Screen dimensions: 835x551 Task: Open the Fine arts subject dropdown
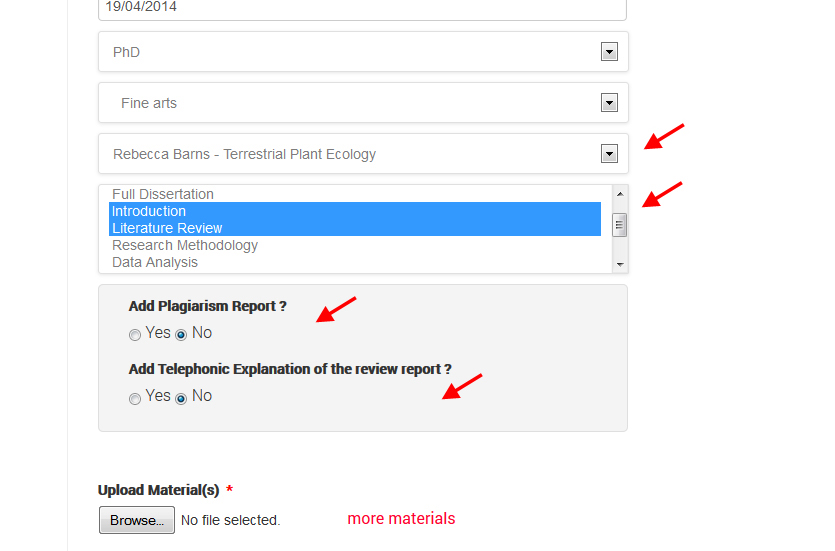(x=363, y=103)
